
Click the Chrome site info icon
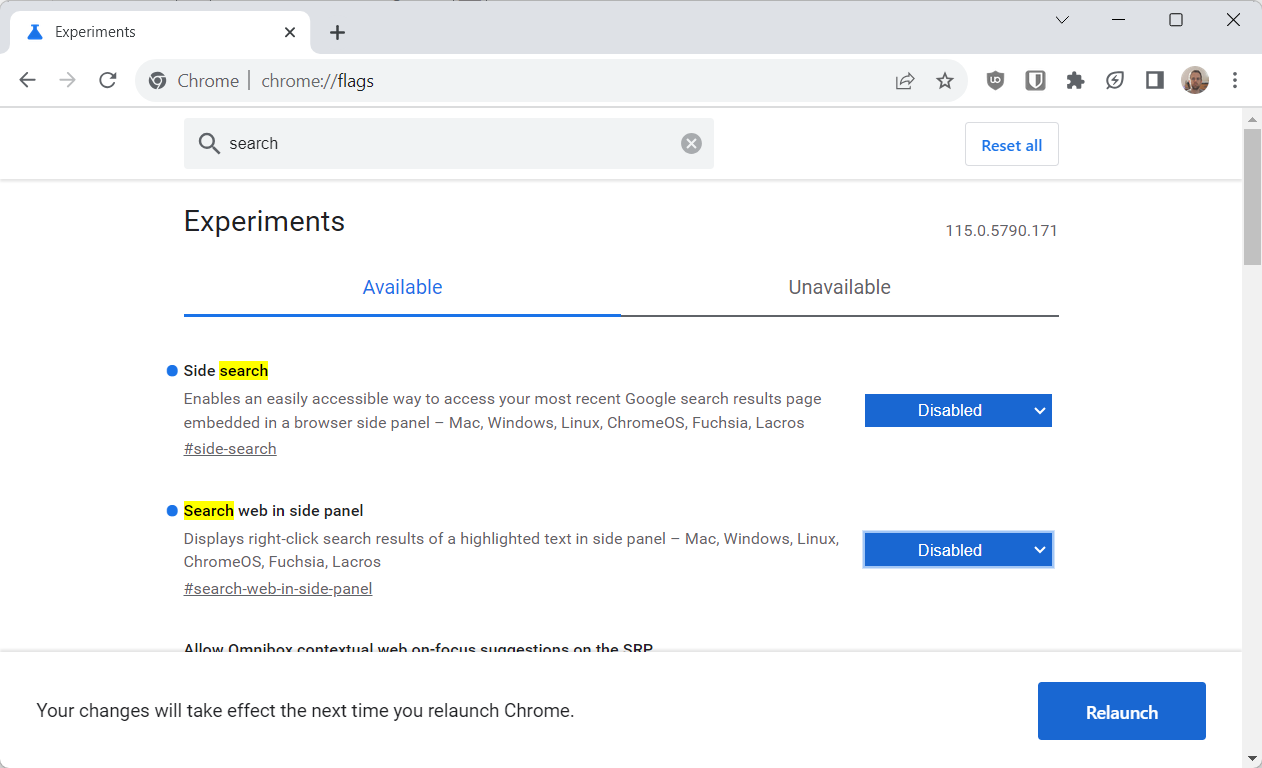[157, 81]
